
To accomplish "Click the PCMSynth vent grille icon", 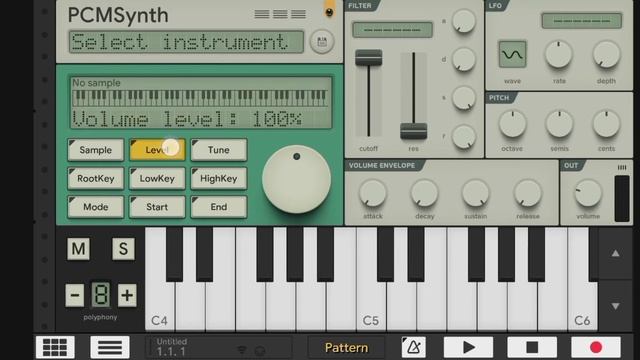I will [x=280, y=14].
